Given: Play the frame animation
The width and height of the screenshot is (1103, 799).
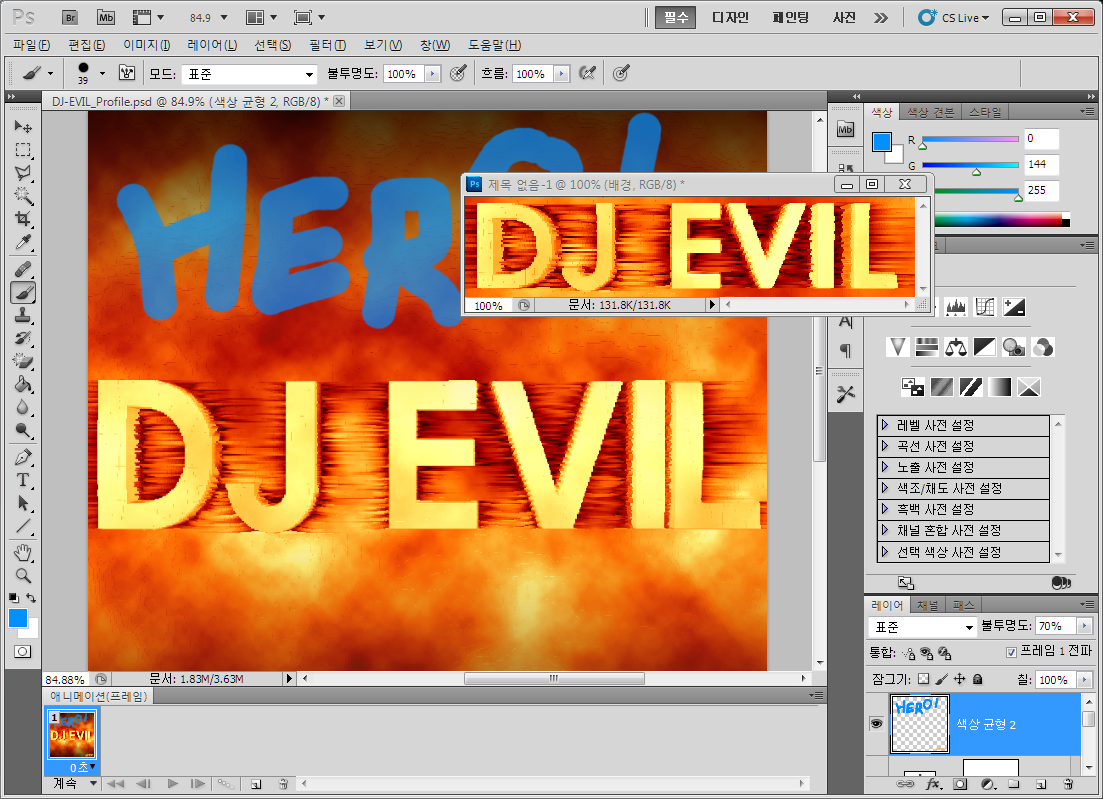Looking at the screenshot, I should point(172,784).
